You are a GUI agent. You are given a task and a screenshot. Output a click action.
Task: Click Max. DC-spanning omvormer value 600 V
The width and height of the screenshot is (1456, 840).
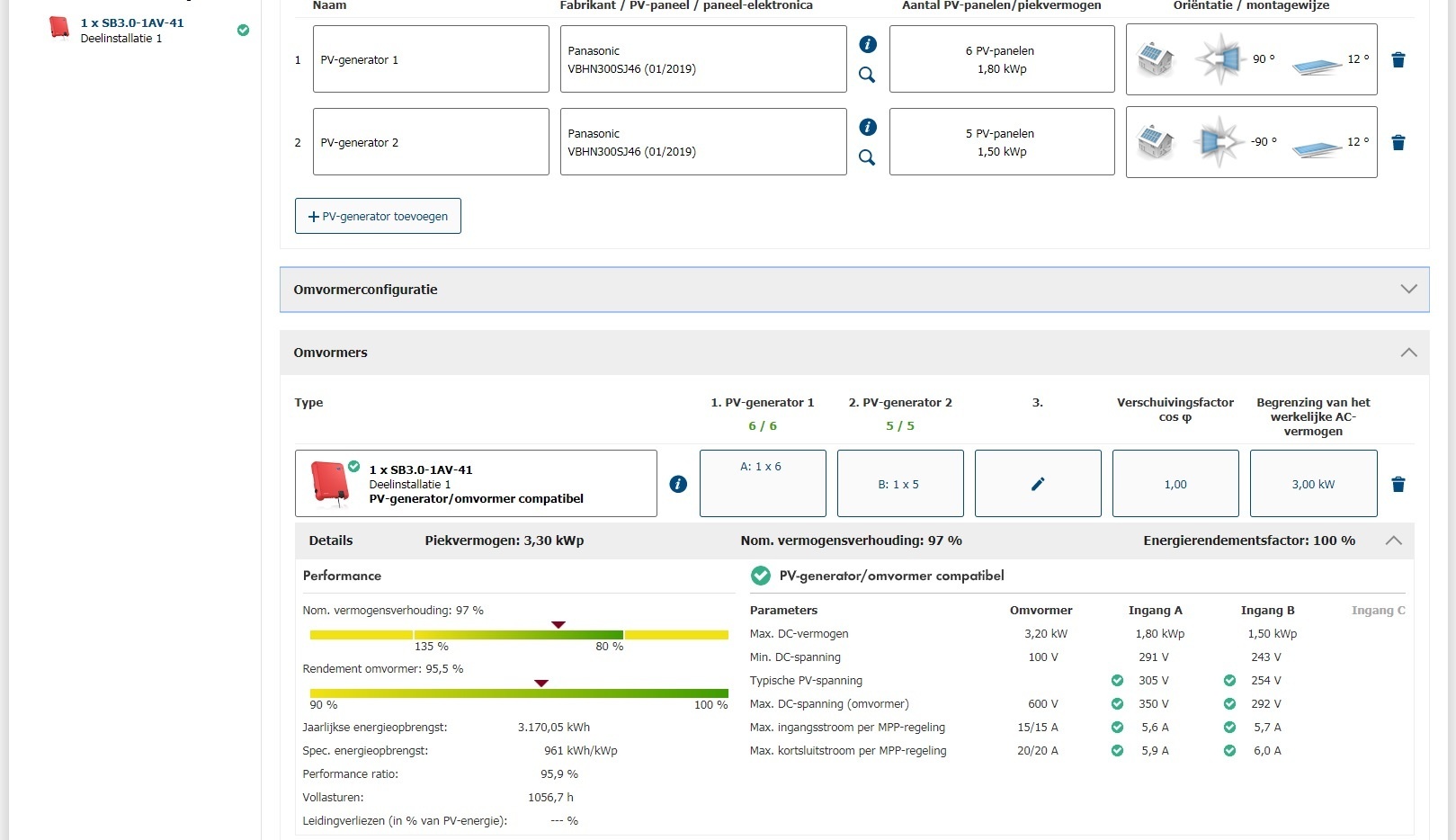tap(1043, 704)
